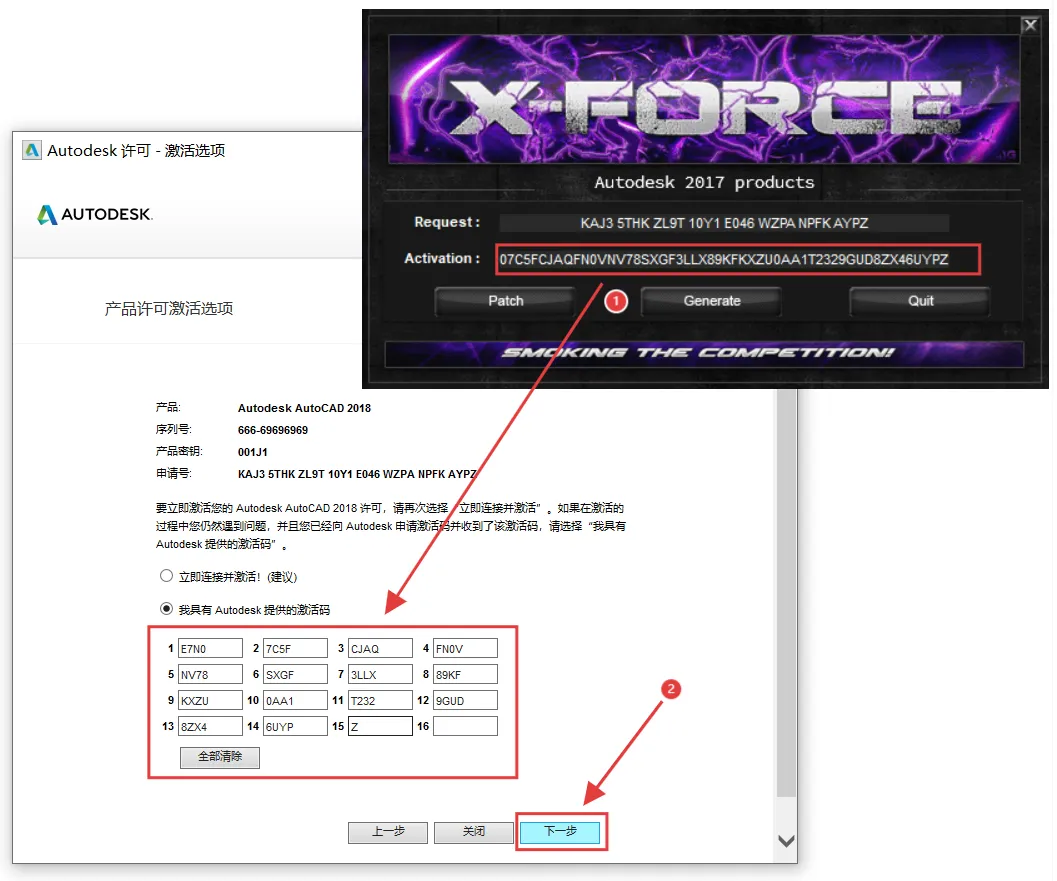Click the X-FORCE banner image
The height and width of the screenshot is (881, 1057).
(704, 99)
